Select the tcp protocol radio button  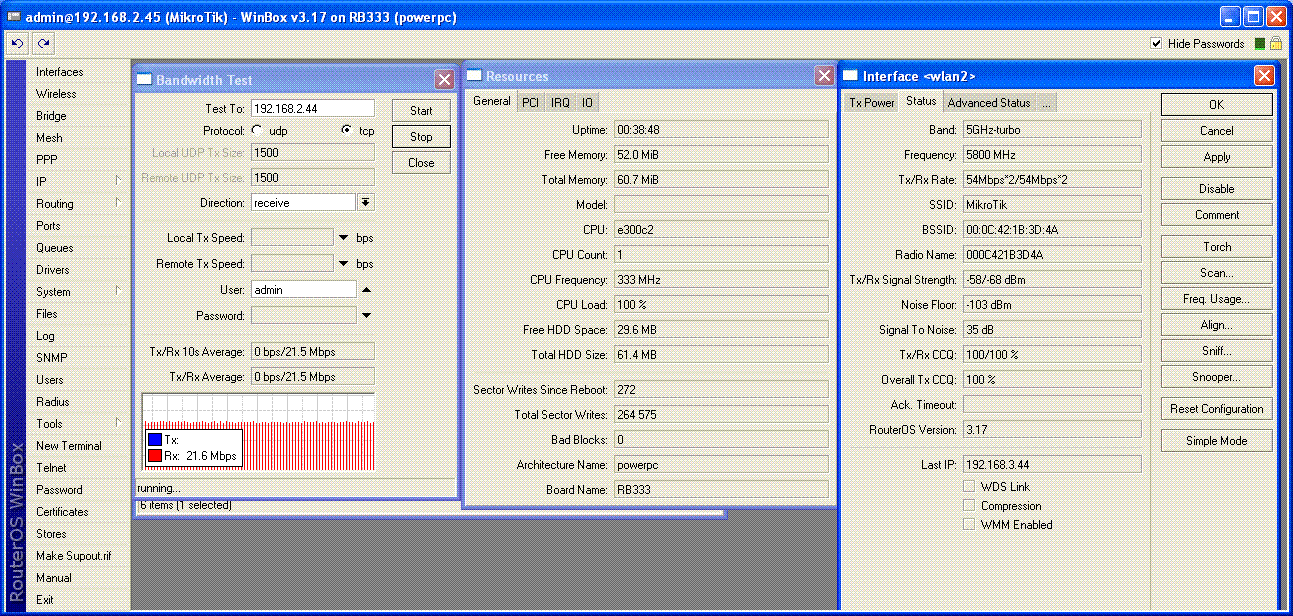(x=347, y=130)
